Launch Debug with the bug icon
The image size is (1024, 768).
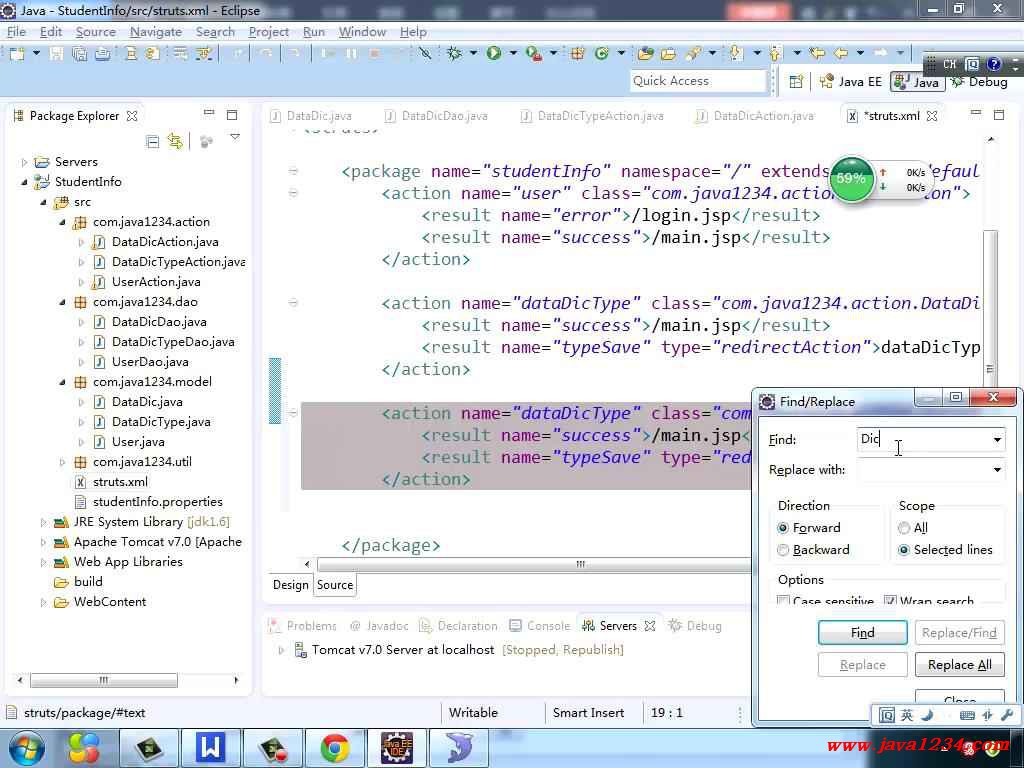tap(454, 54)
